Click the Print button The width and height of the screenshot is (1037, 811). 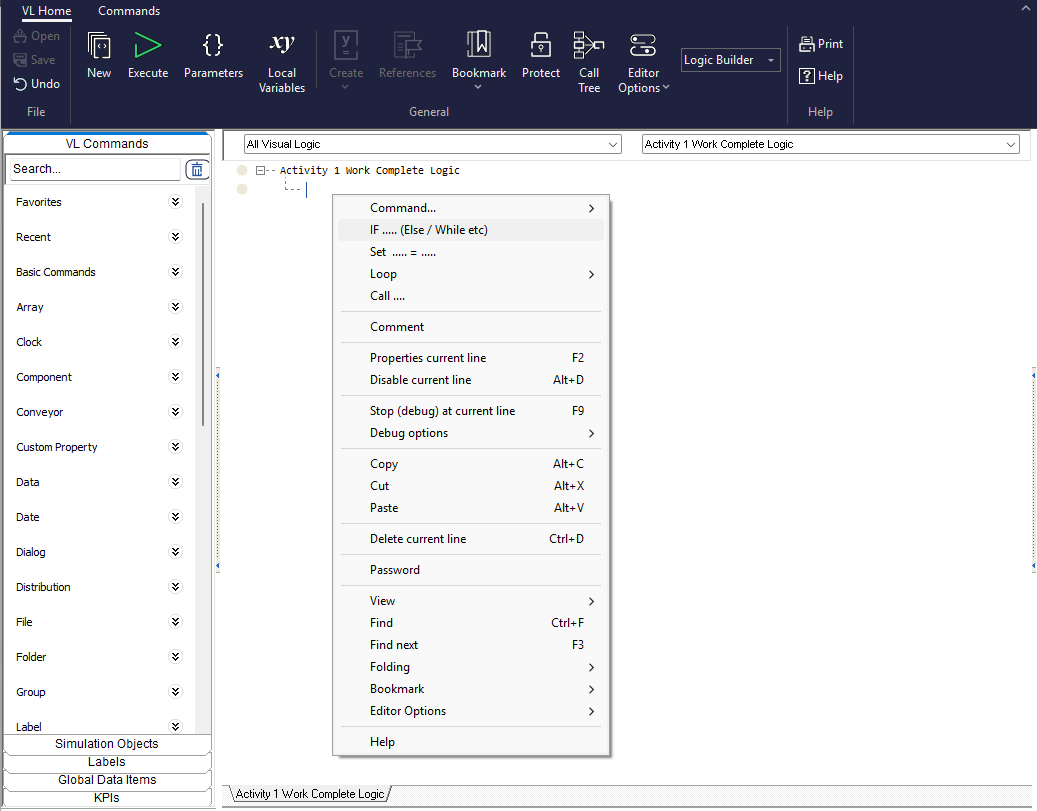[x=821, y=44]
